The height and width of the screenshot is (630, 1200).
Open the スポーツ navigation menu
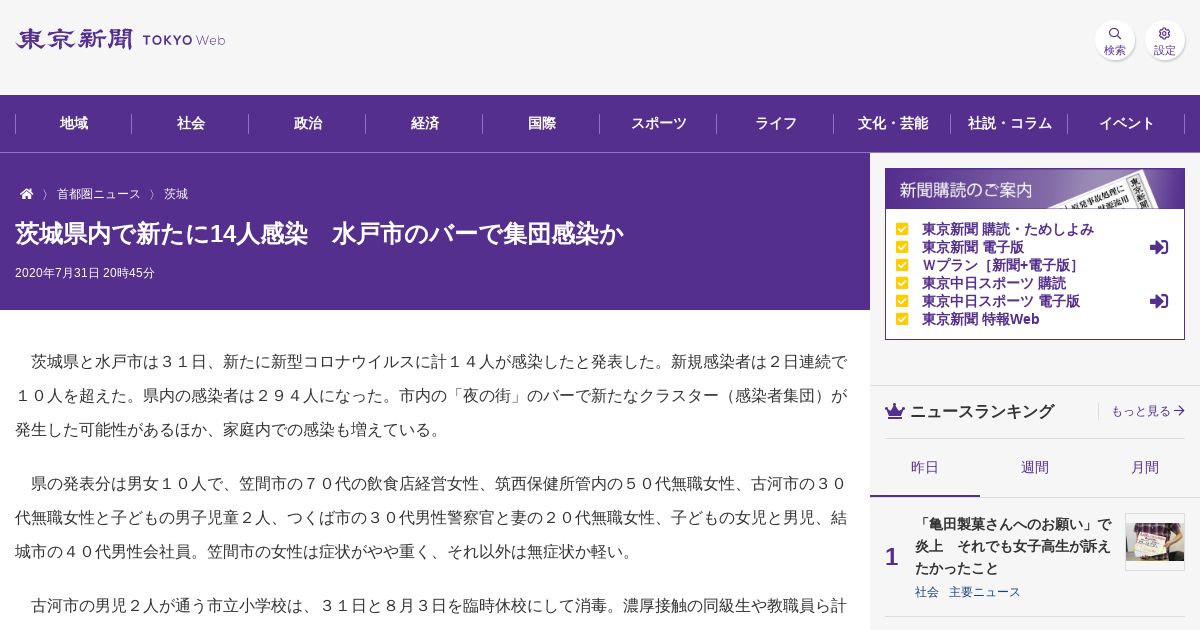(659, 123)
